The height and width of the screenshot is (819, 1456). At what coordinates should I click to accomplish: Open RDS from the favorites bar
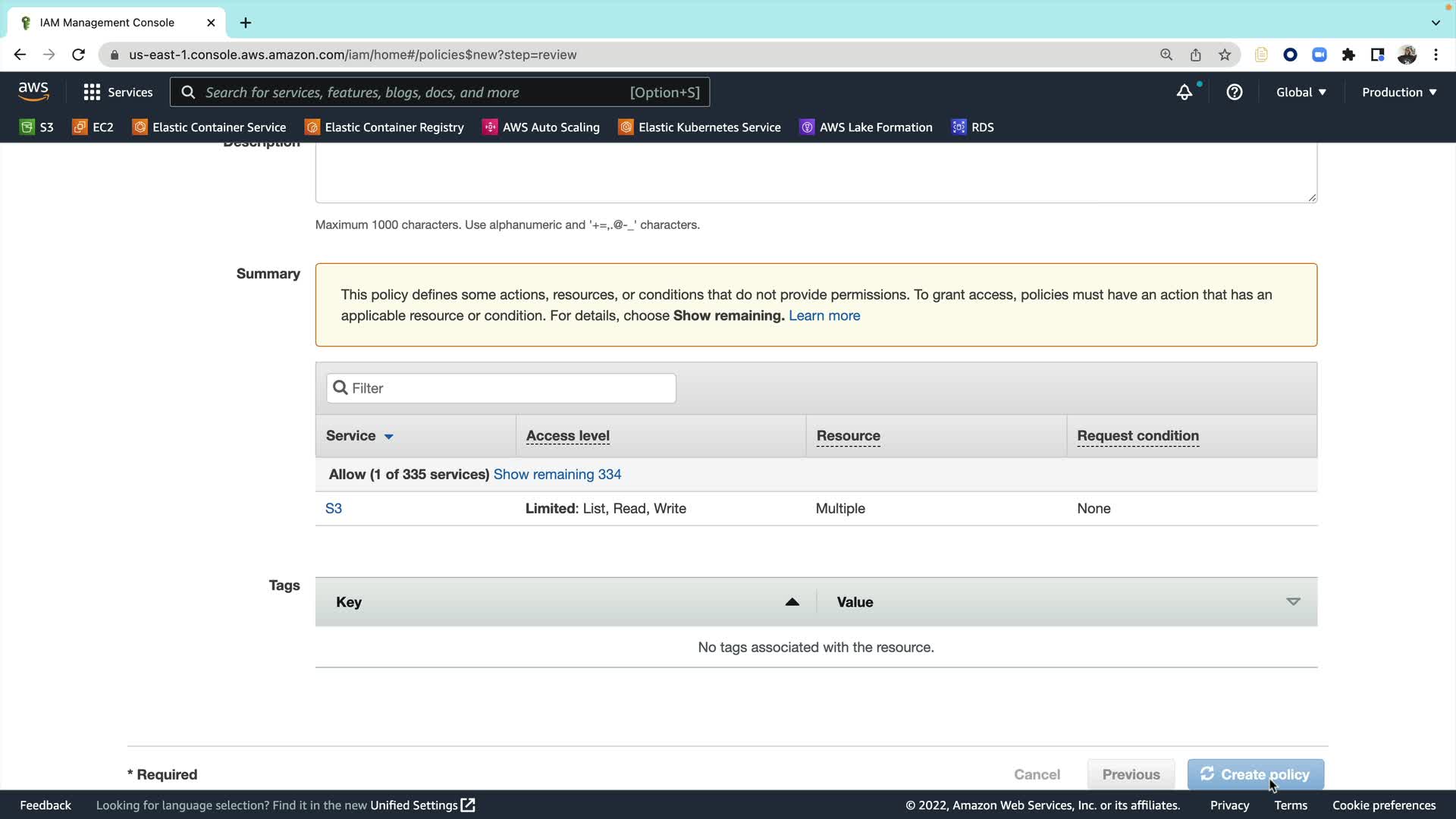tap(973, 127)
